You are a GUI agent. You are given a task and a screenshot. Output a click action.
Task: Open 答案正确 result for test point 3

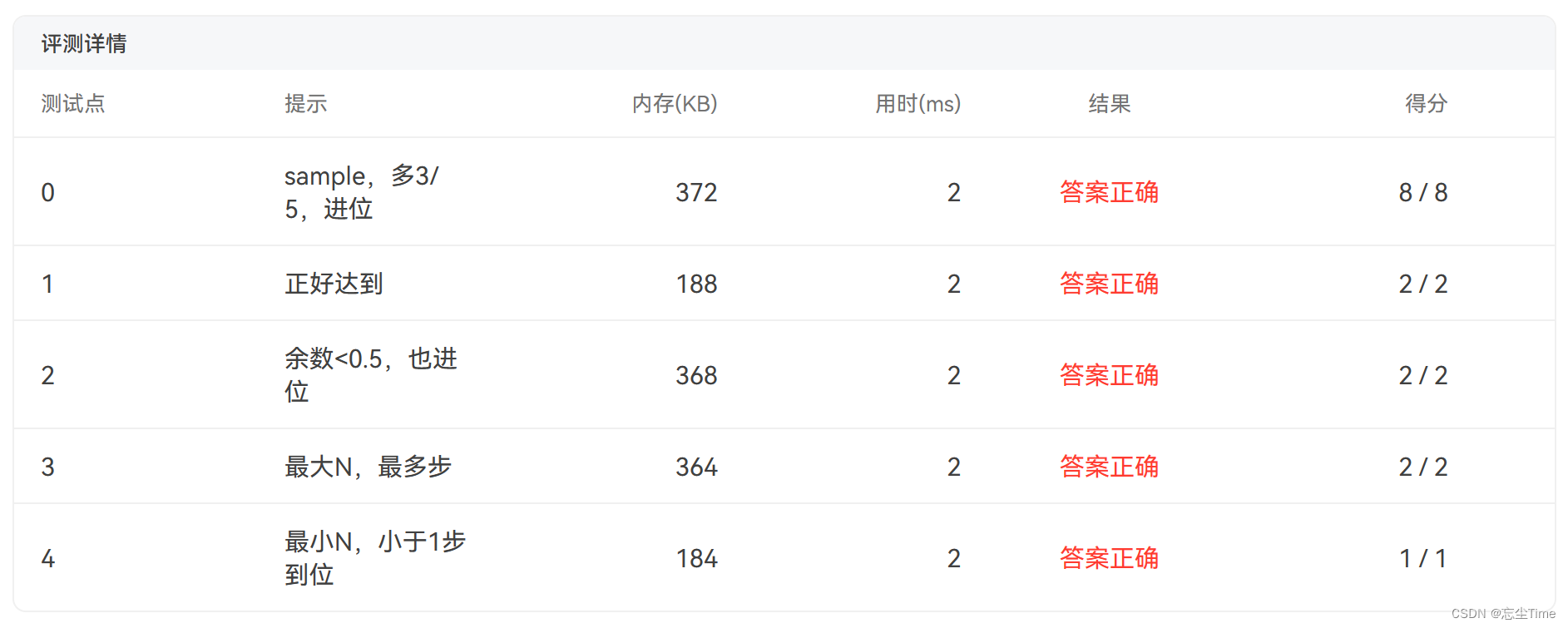(x=1110, y=467)
